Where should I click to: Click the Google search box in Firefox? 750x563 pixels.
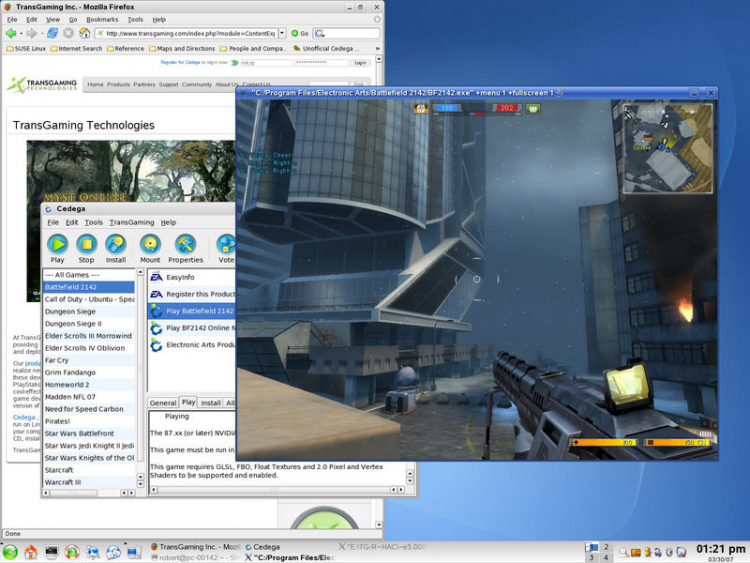point(347,33)
